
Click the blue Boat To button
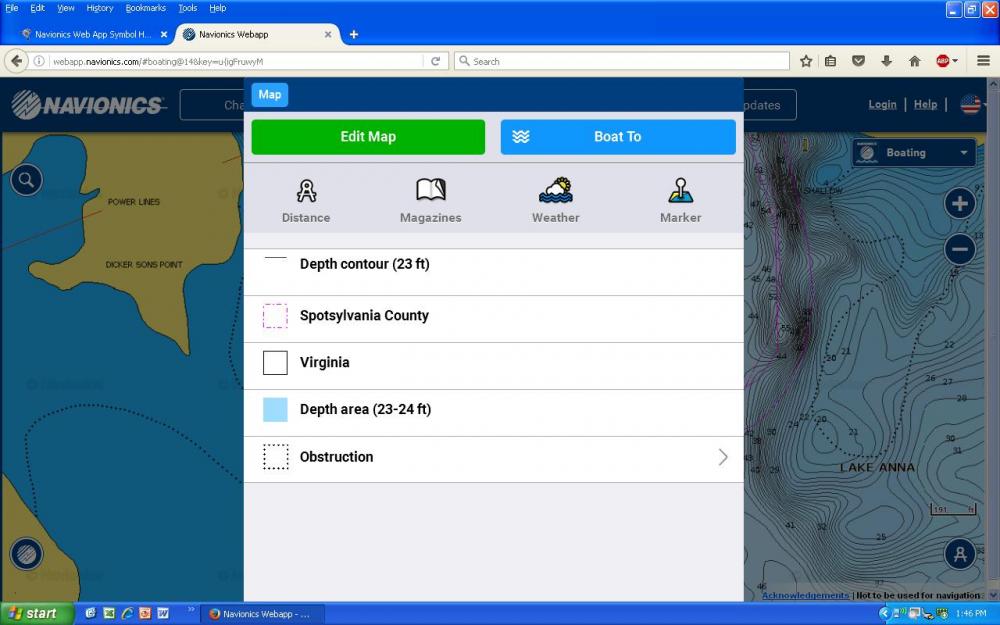618,136
